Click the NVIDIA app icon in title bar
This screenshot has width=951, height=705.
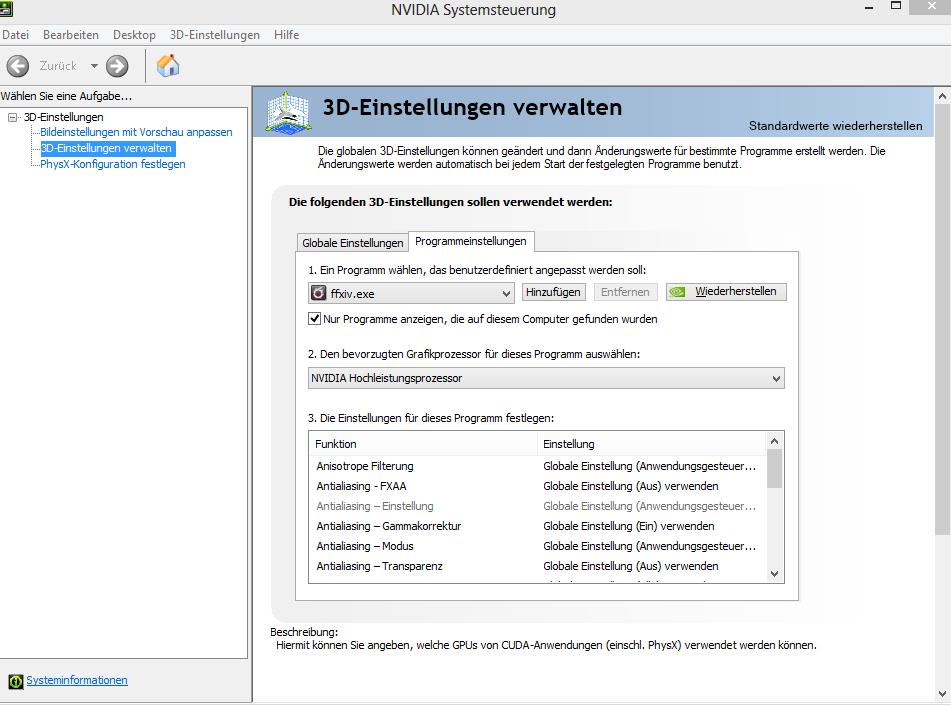tap(6, 8)
